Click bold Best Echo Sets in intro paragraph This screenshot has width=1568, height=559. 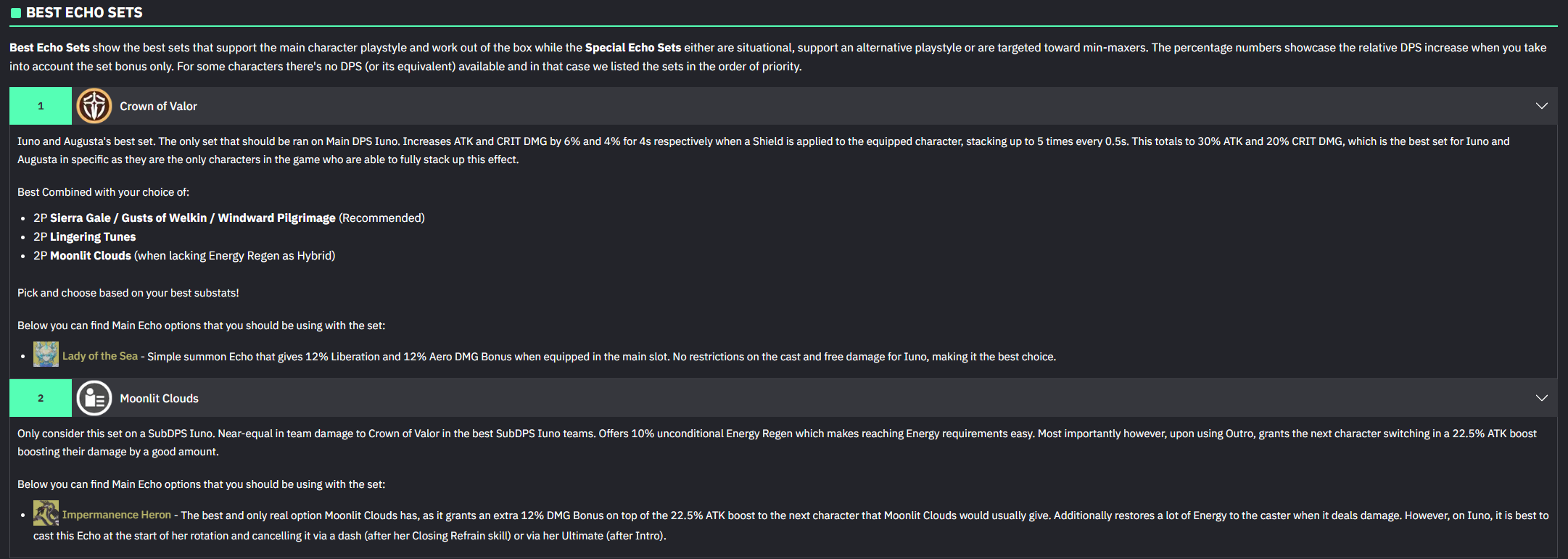click(x=49, y=48)
